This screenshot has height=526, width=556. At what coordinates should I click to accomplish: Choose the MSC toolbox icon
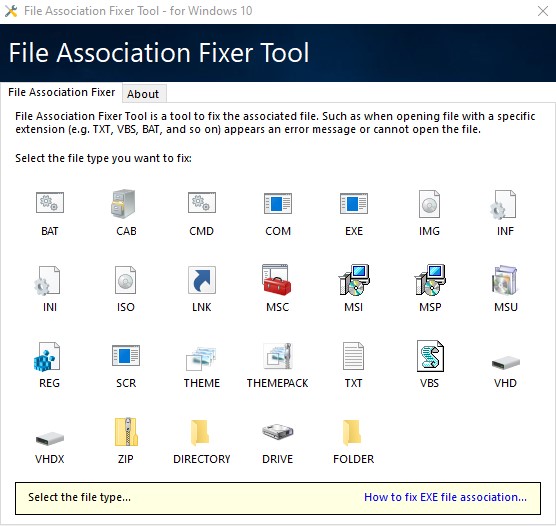(x=277, y=279)
